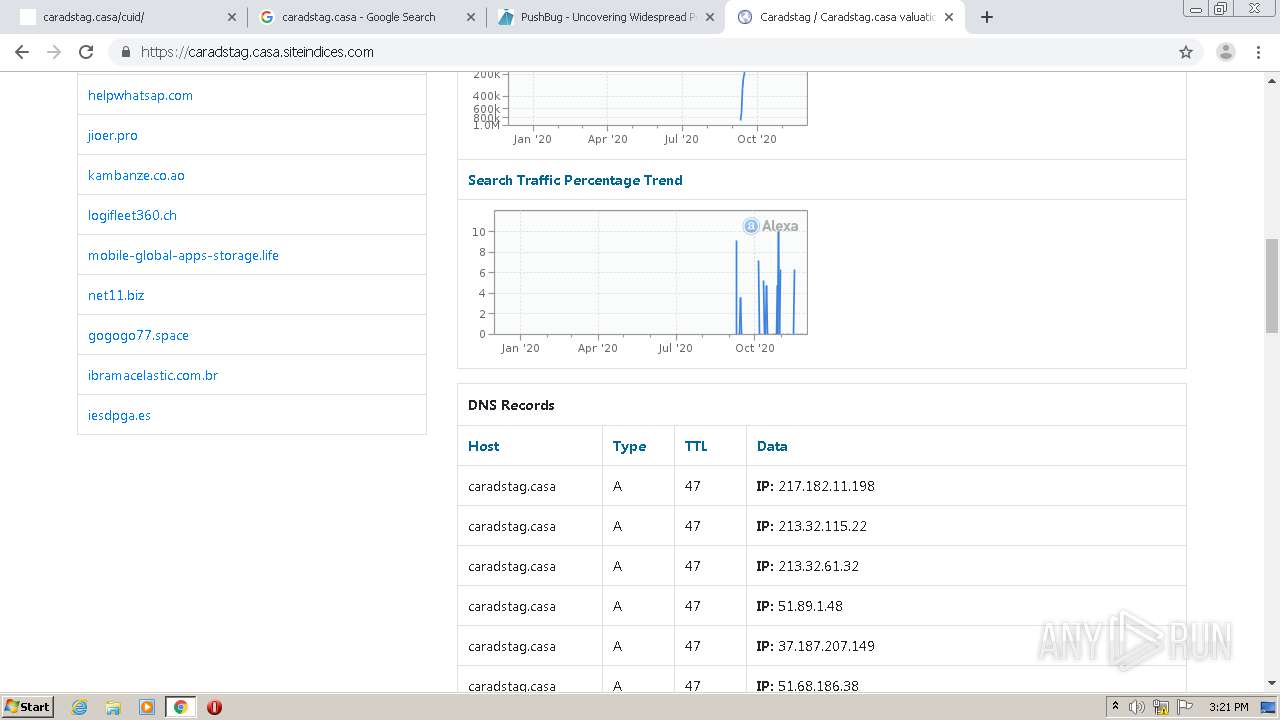The image size is (1280, 720).
Task: Click the taskbar clock showing 3:21 PM
Action: (1228, 706)
